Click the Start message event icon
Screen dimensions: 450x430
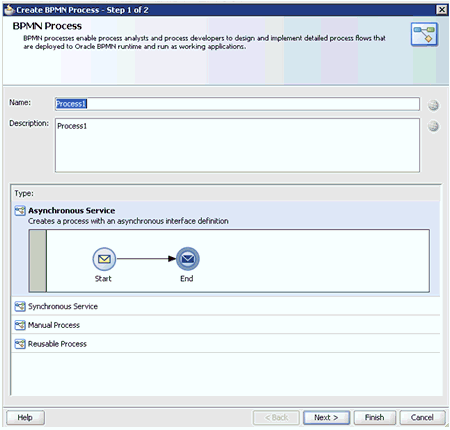tap(104, 259)
